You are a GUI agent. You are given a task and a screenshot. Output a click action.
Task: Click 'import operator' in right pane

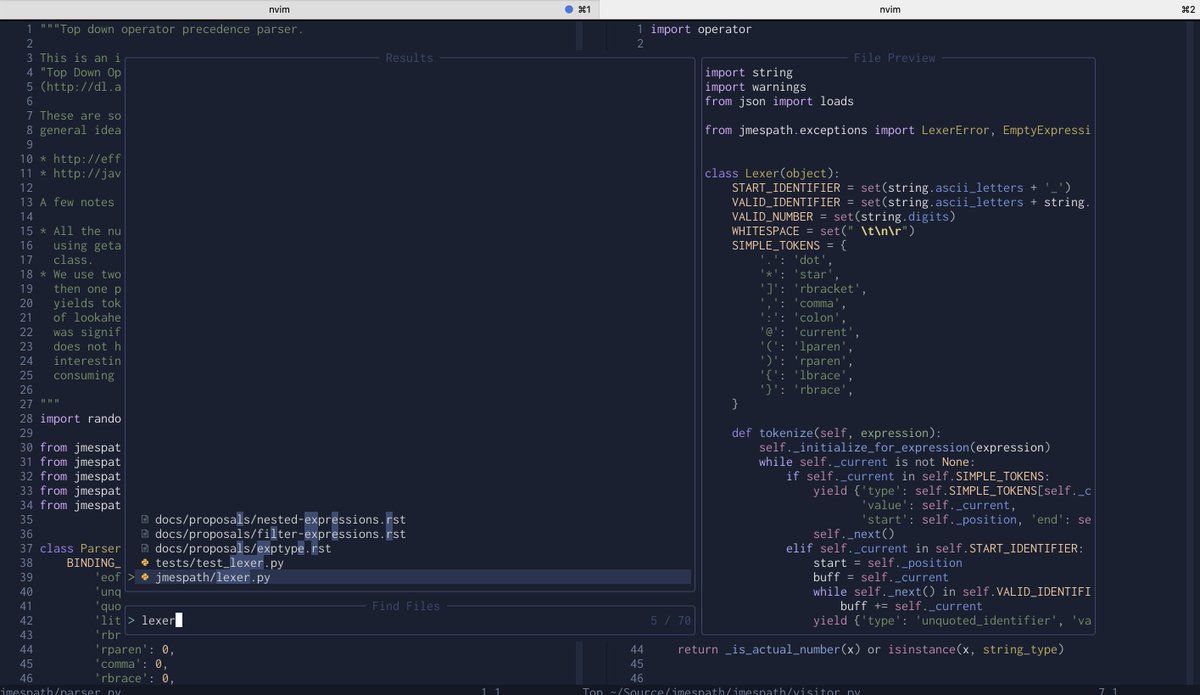701,29
